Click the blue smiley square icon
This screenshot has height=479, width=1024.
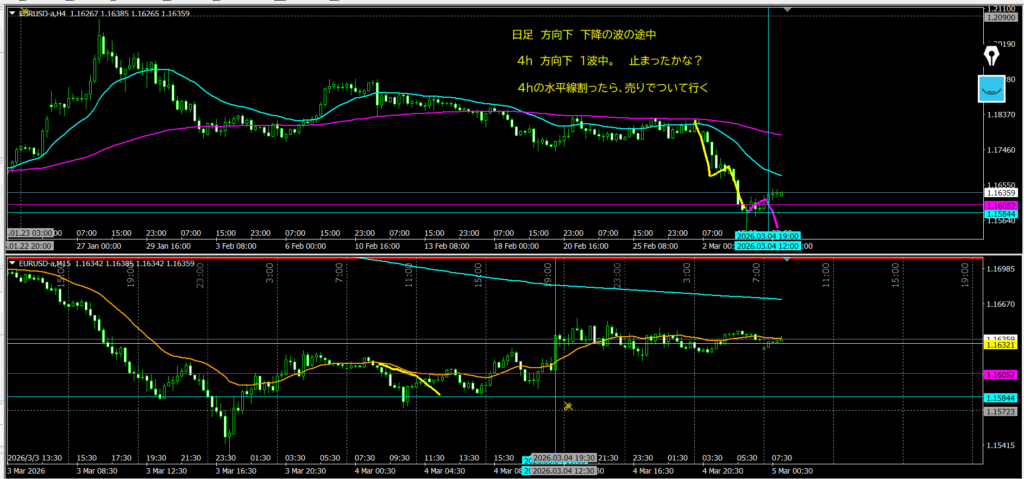(x=993, y=89)
